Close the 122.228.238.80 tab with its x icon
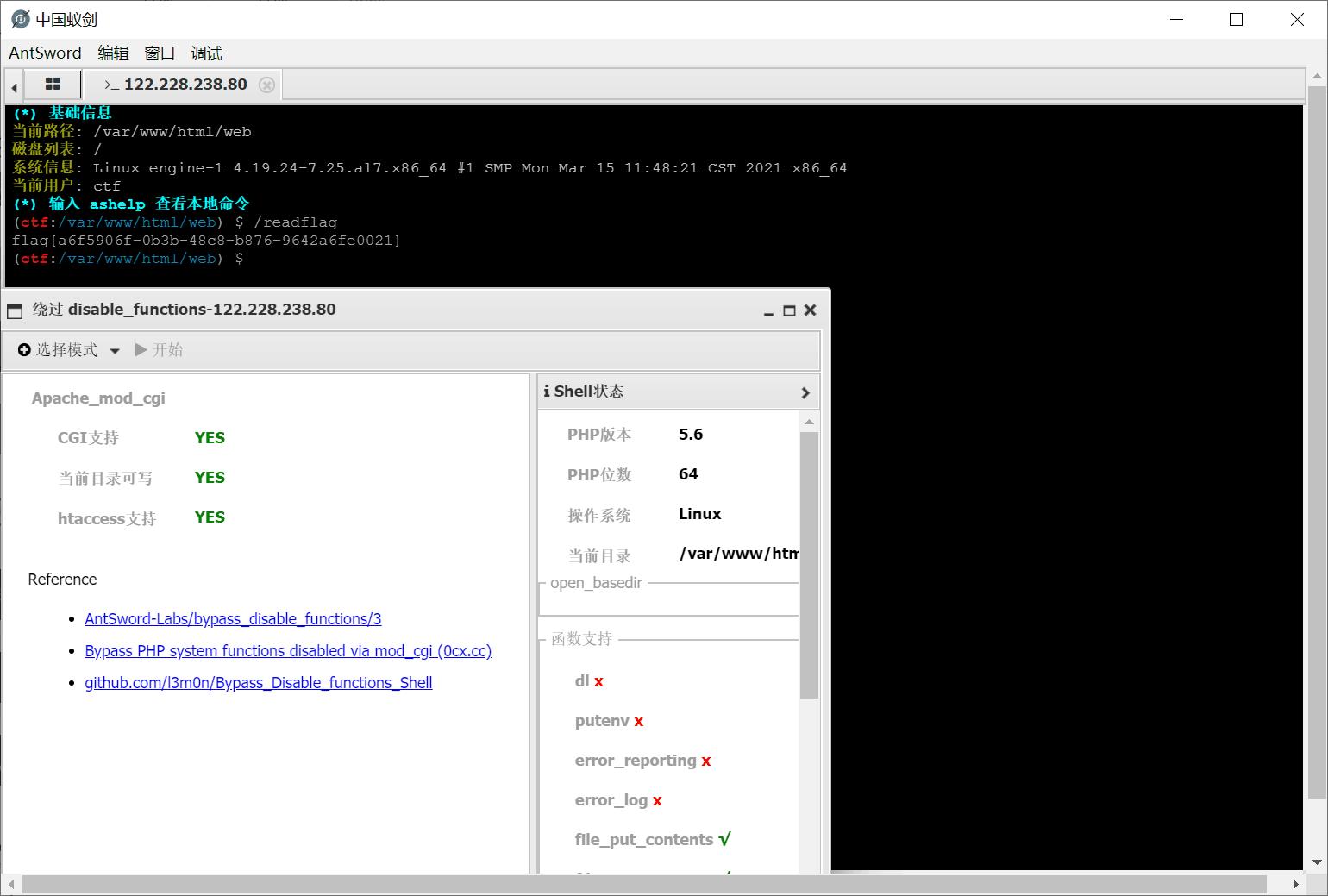1328x896 pixels. 267,85
